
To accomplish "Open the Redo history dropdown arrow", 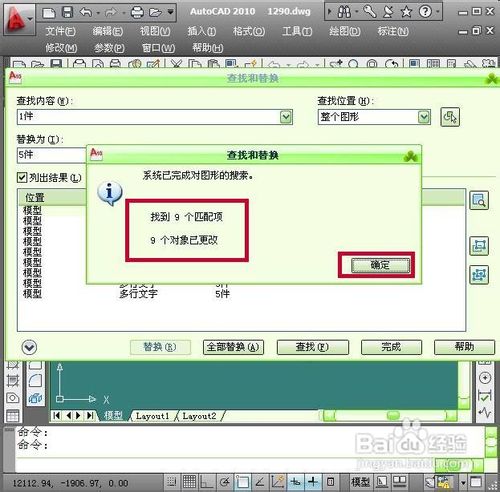I will coord(123,13).
